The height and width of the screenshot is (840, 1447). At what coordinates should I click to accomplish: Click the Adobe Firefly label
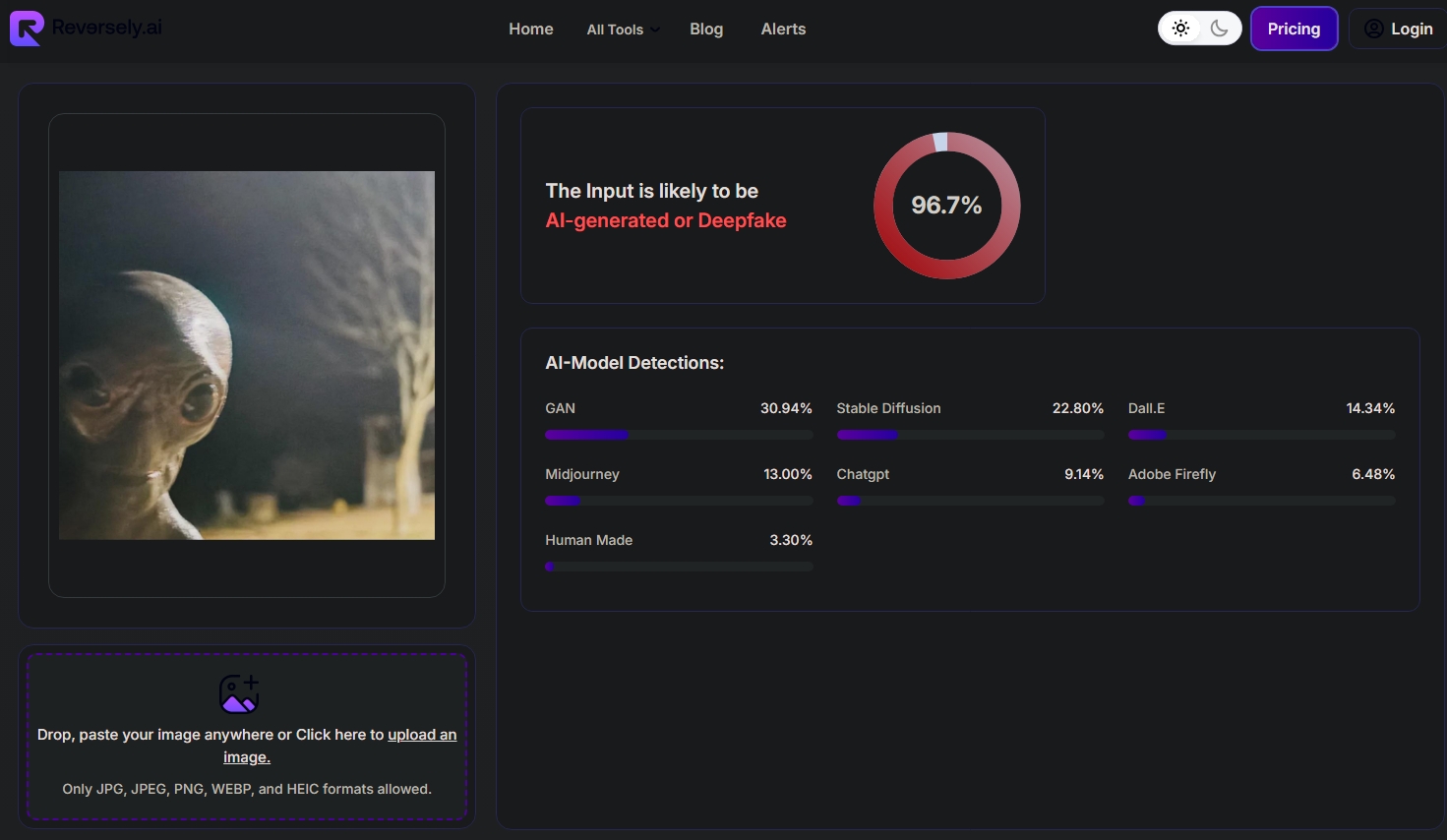coord(1172,474)
